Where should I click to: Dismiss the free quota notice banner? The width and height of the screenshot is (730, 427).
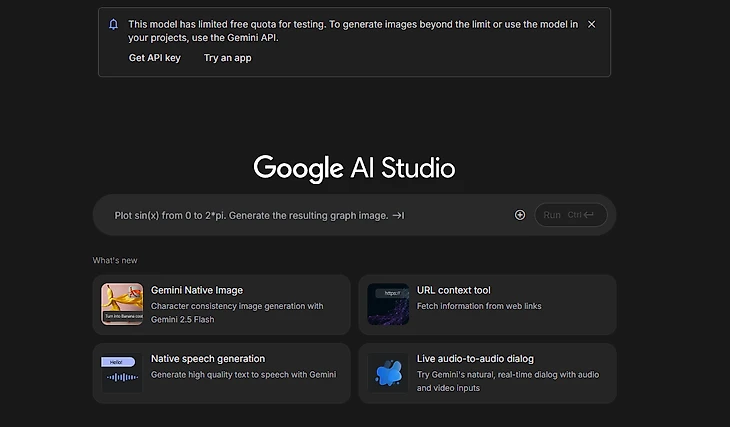591,24
